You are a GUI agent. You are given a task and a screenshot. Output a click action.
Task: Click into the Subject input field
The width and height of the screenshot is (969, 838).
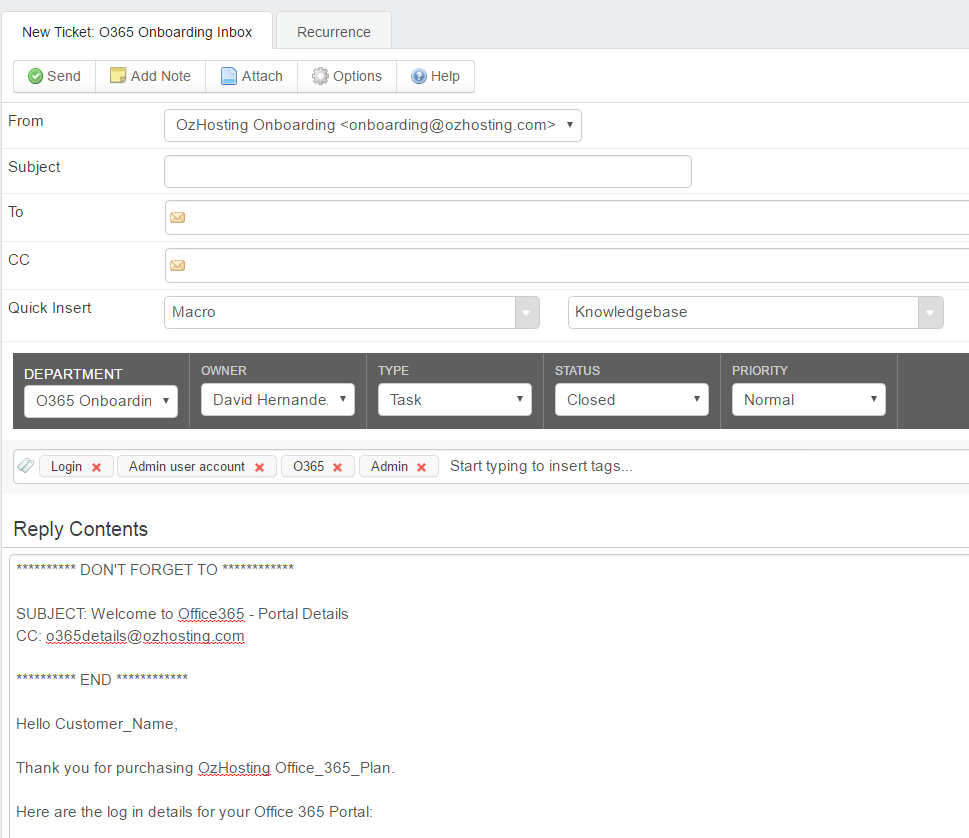pos(428,171)
